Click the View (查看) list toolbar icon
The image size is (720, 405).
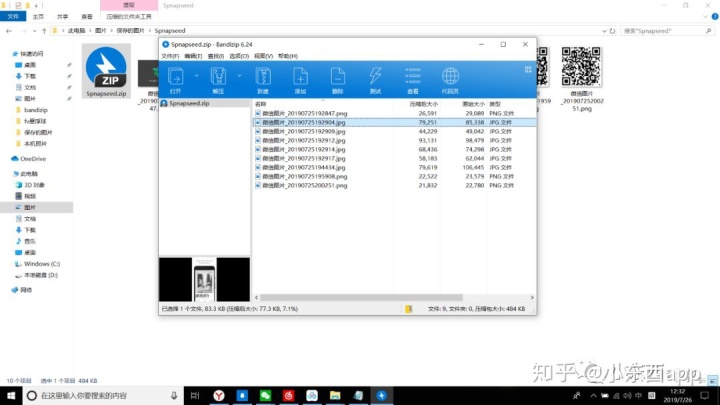pyautogui.click(x=413, y=80)
